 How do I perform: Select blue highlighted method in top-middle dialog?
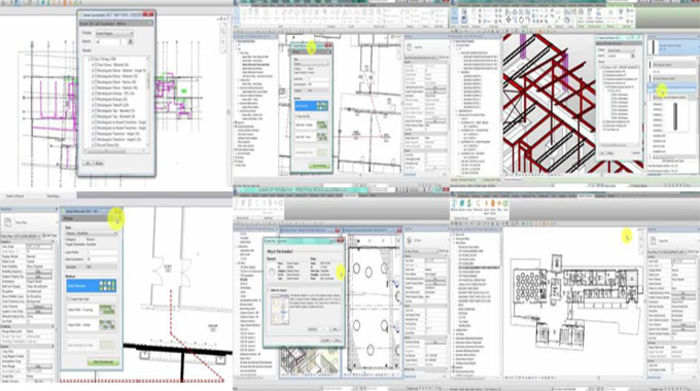pos(311,106)
